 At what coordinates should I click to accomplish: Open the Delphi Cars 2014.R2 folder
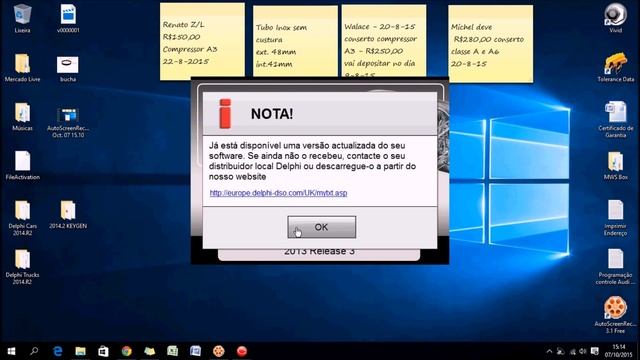tap(22, 218)
